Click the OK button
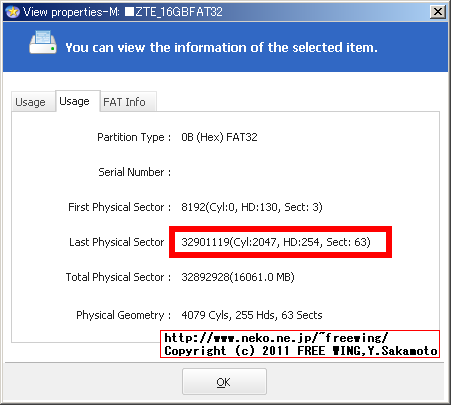Image resolution: width=451 pixels, height=405 pixels. click(x=224, y=382)
